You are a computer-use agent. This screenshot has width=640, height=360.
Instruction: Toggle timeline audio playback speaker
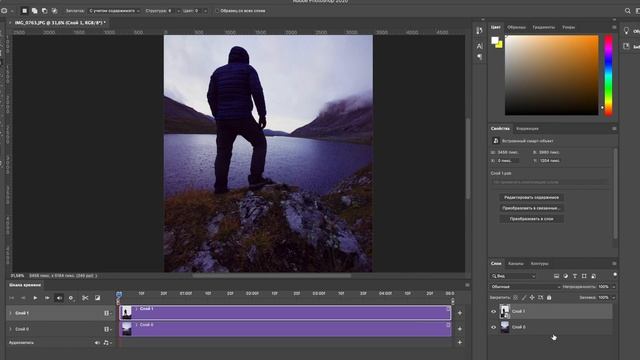(59, 298)
